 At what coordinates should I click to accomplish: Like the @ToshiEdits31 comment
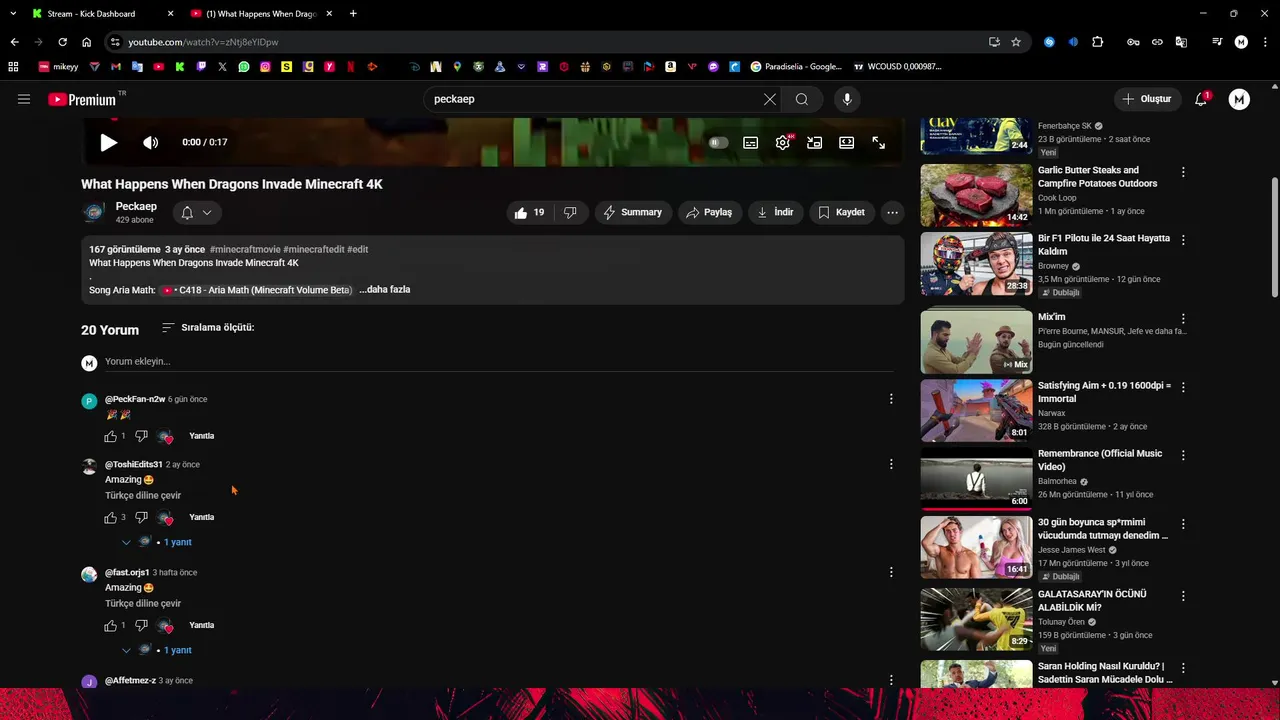[111, 517]
